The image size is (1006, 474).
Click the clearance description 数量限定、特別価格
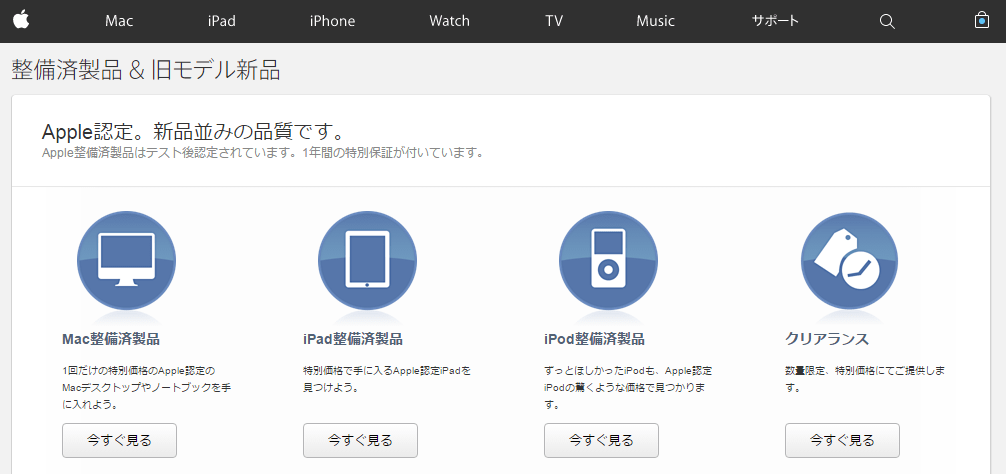[865, 379]
